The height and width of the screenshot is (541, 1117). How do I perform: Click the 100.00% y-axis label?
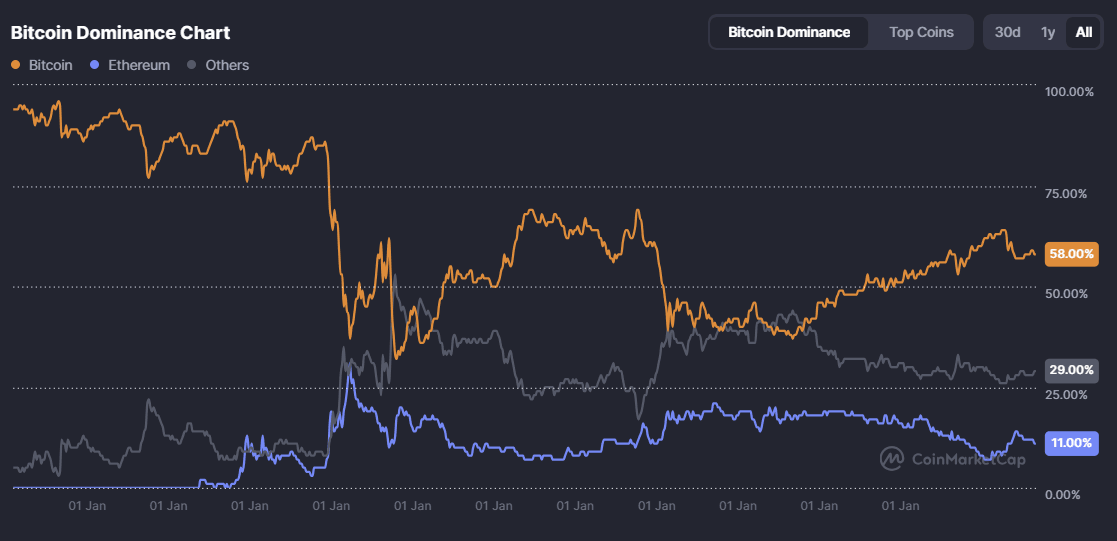[1069, 92]
